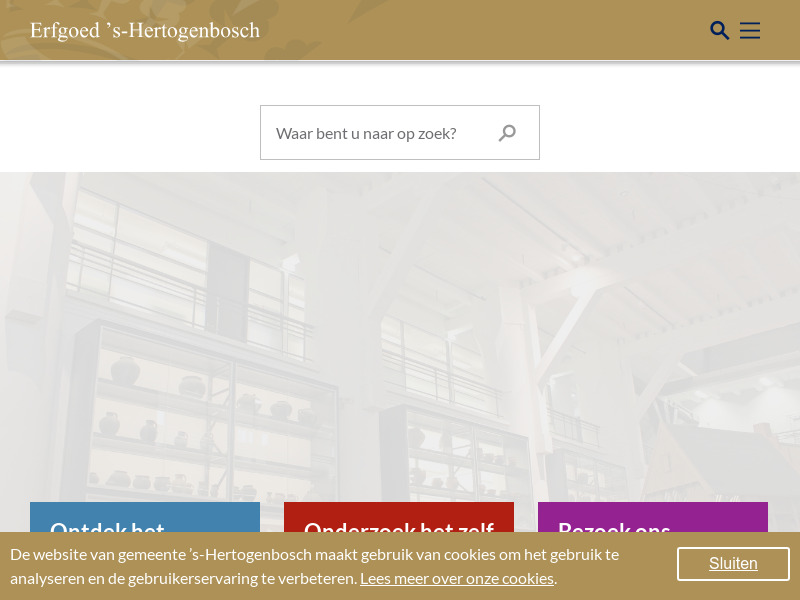Click the hero image of the depot
Viewport: 800px width, 600px height.
click(400, 330)
